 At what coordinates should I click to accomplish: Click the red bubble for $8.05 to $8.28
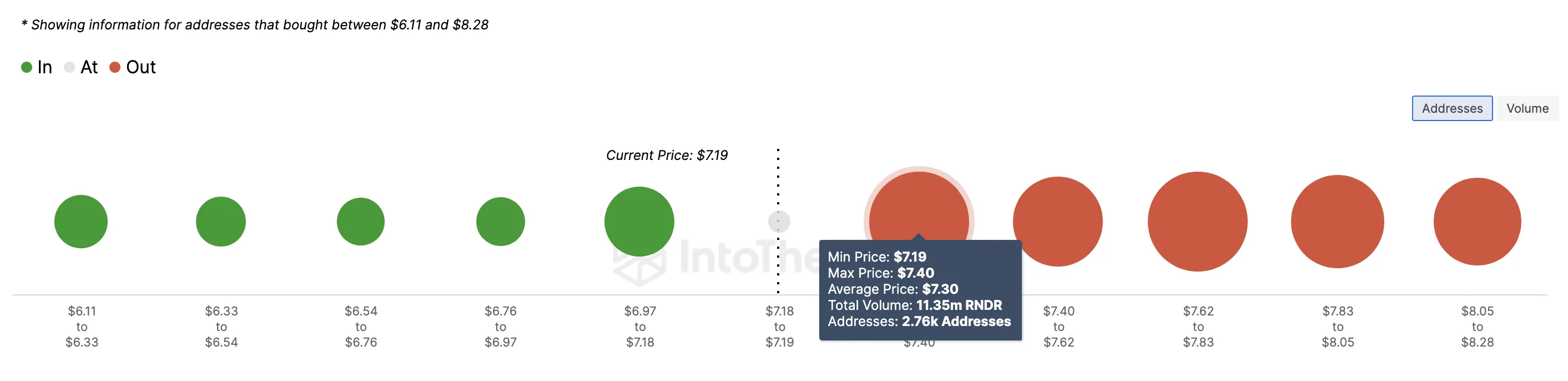(1478, 222)
